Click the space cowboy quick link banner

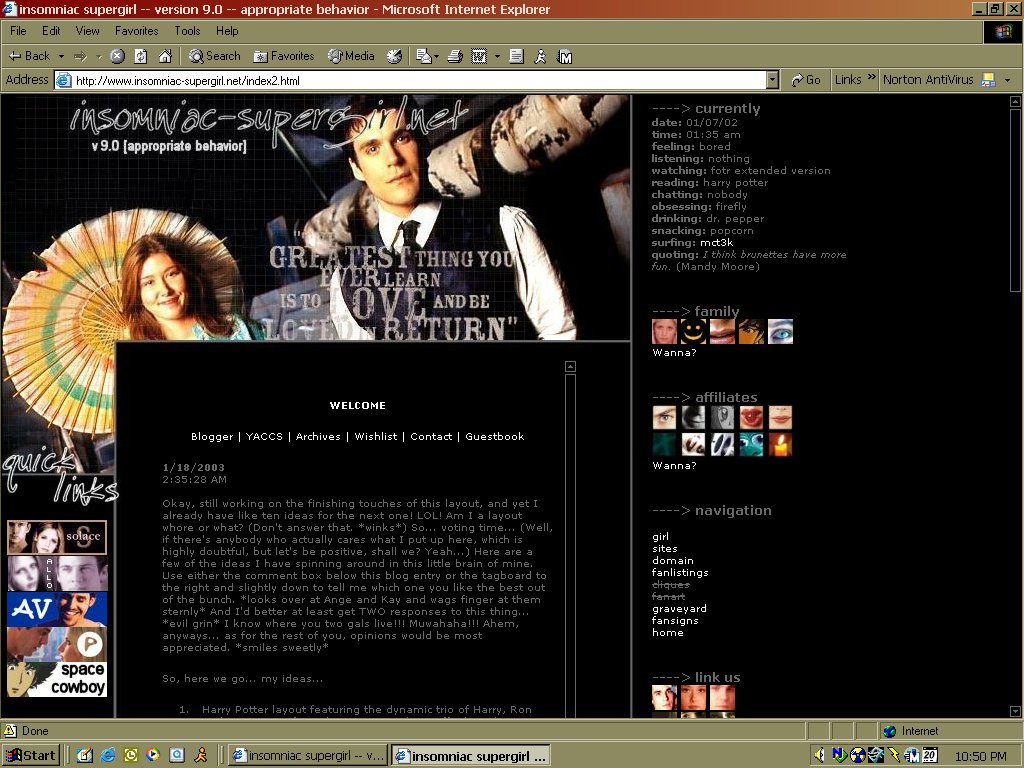coord(57,679)
